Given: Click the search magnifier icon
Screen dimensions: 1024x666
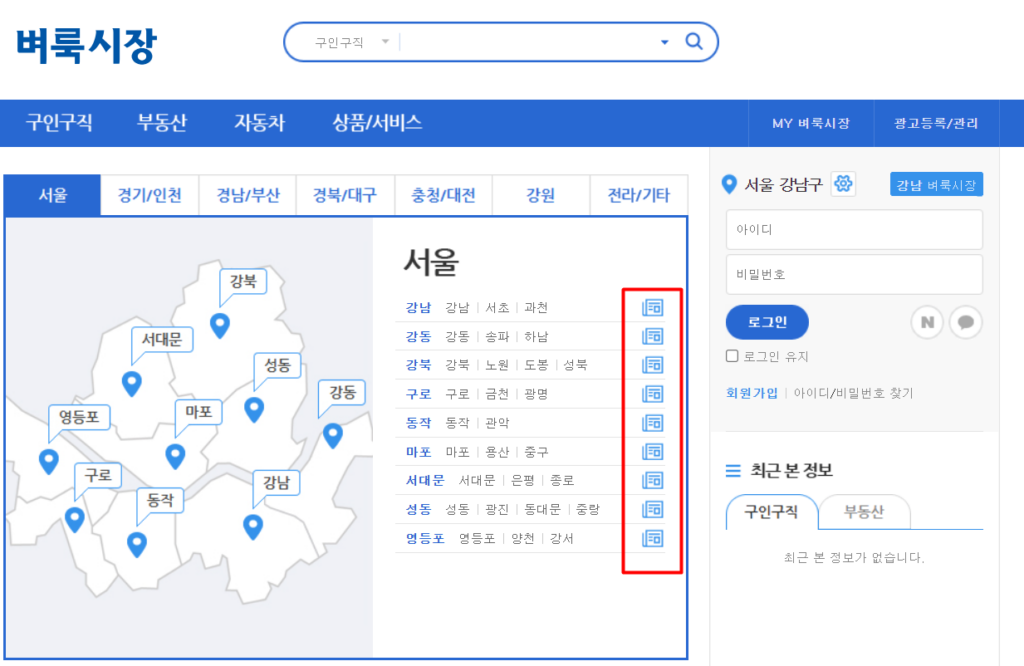Looking at the screenshot, I should coord(694,41).
